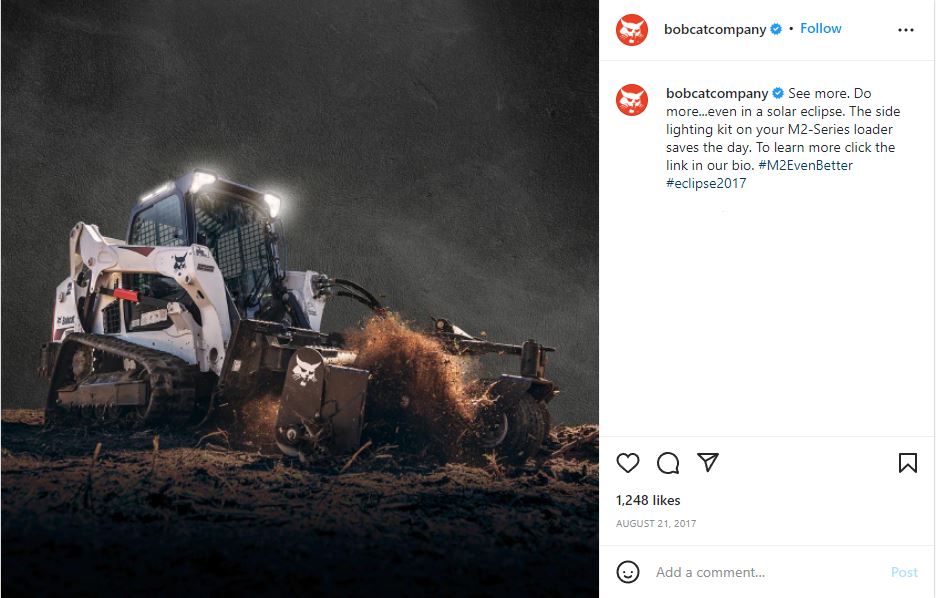This screenshot has height=598, width=936.
Task: Open the emoji picker smiley icon
Action: tap(628, 572)
